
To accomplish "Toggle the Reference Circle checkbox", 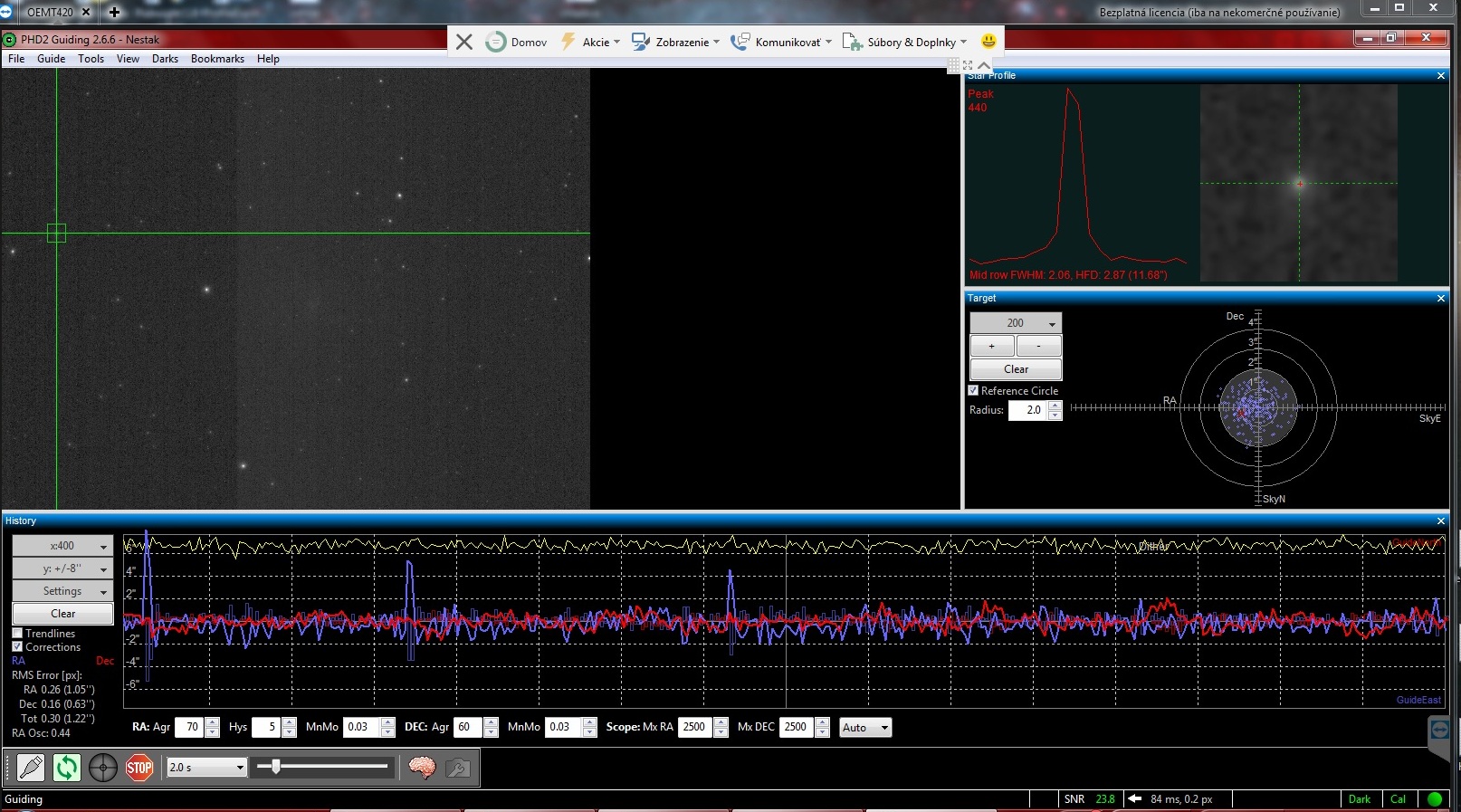I will coord(974,391).
